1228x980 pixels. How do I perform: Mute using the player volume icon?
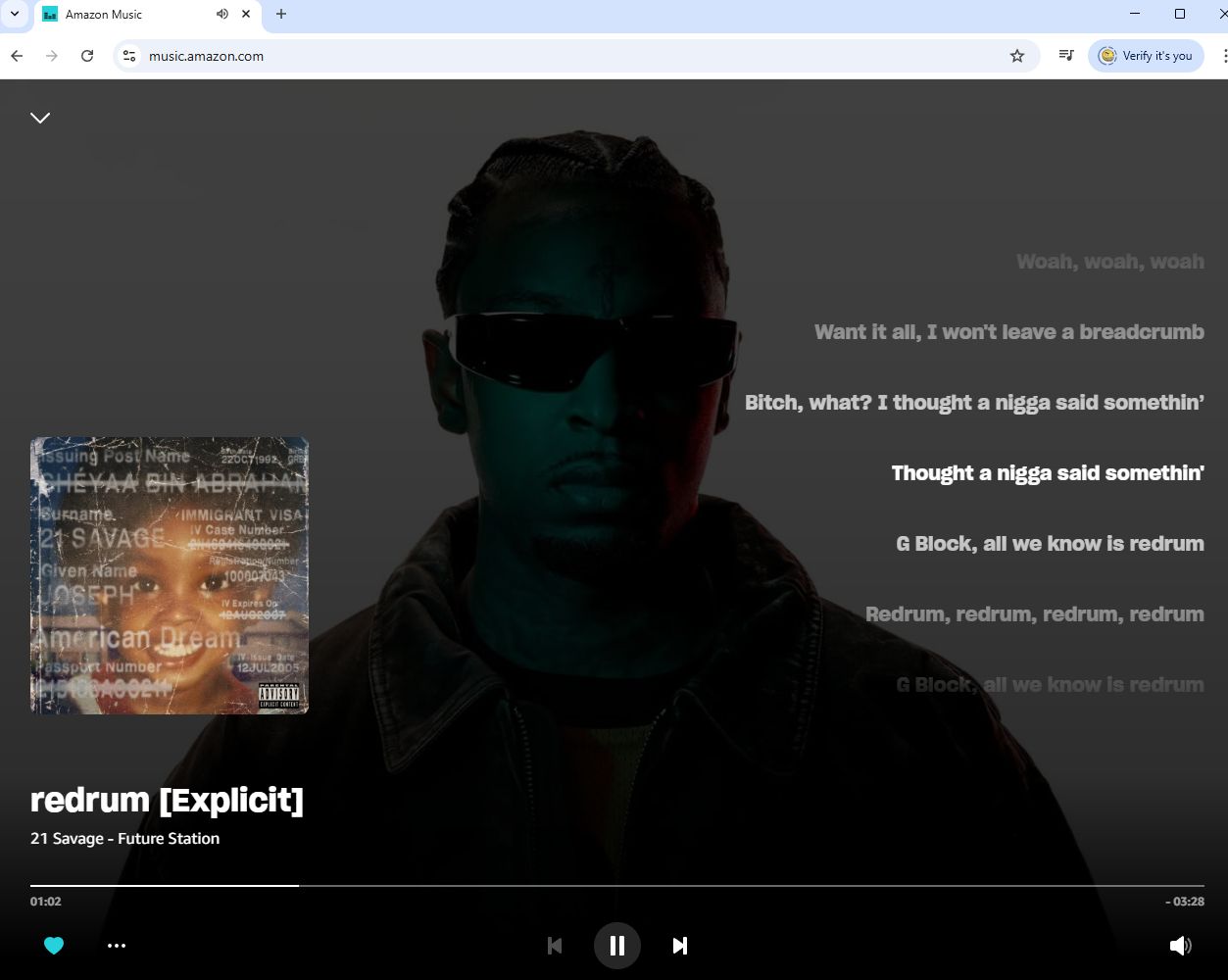tap(1180, 946)
